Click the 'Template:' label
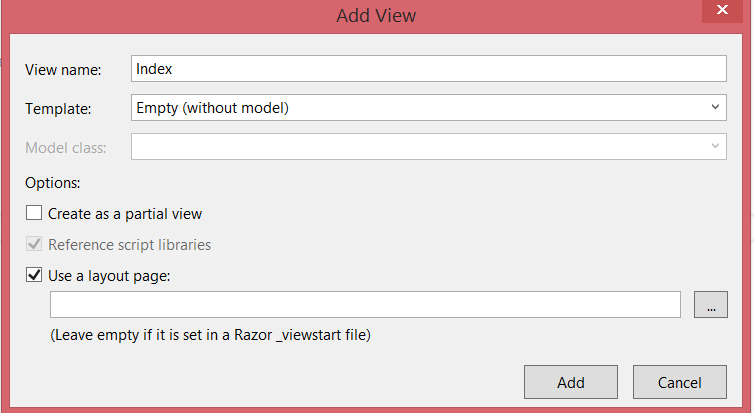The height and width of the screenshot is (413, 754). click(58, 109)
